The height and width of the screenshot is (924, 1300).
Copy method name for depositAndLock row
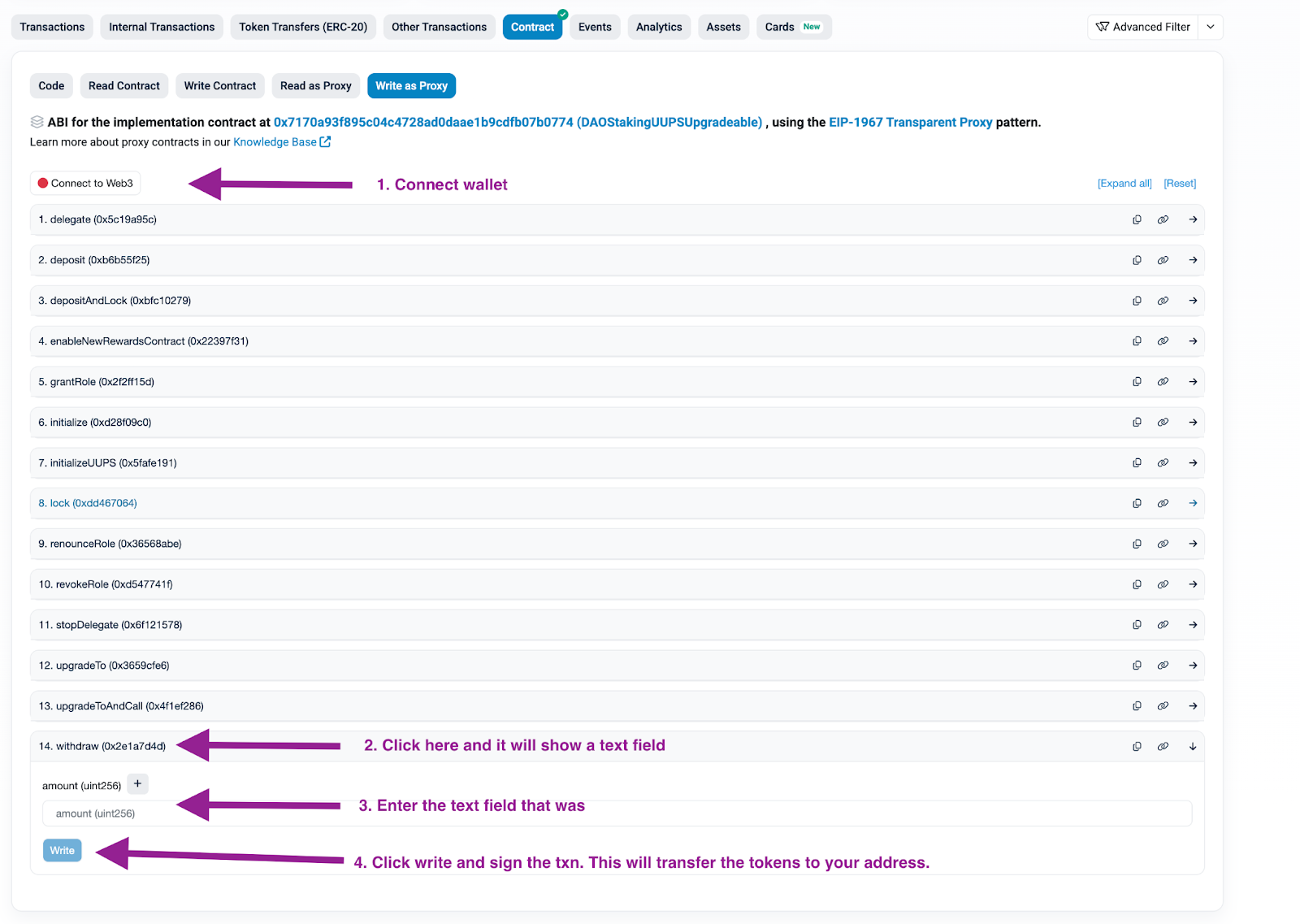[x=1137, y=301]
